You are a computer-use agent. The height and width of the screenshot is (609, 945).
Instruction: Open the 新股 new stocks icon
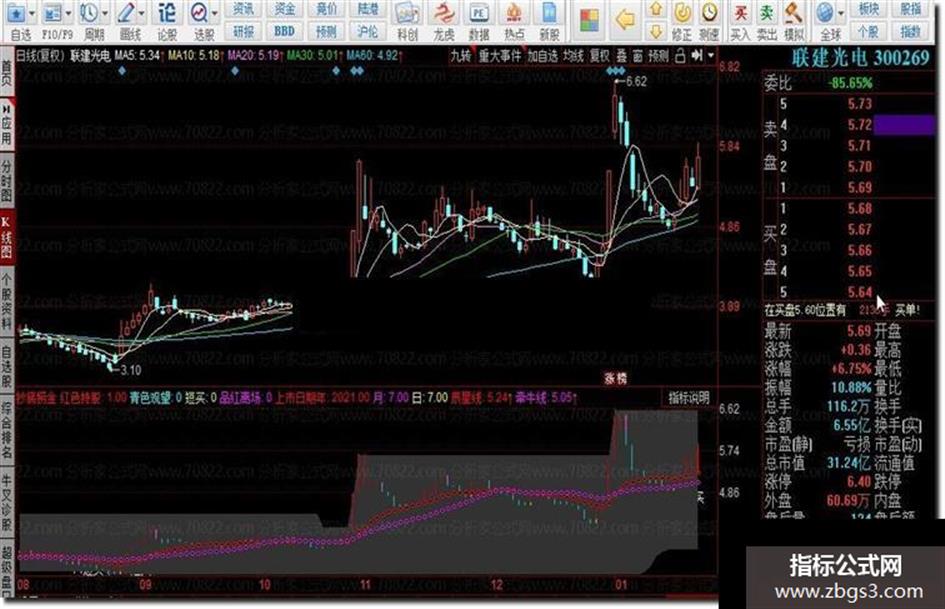pos(549,14)
